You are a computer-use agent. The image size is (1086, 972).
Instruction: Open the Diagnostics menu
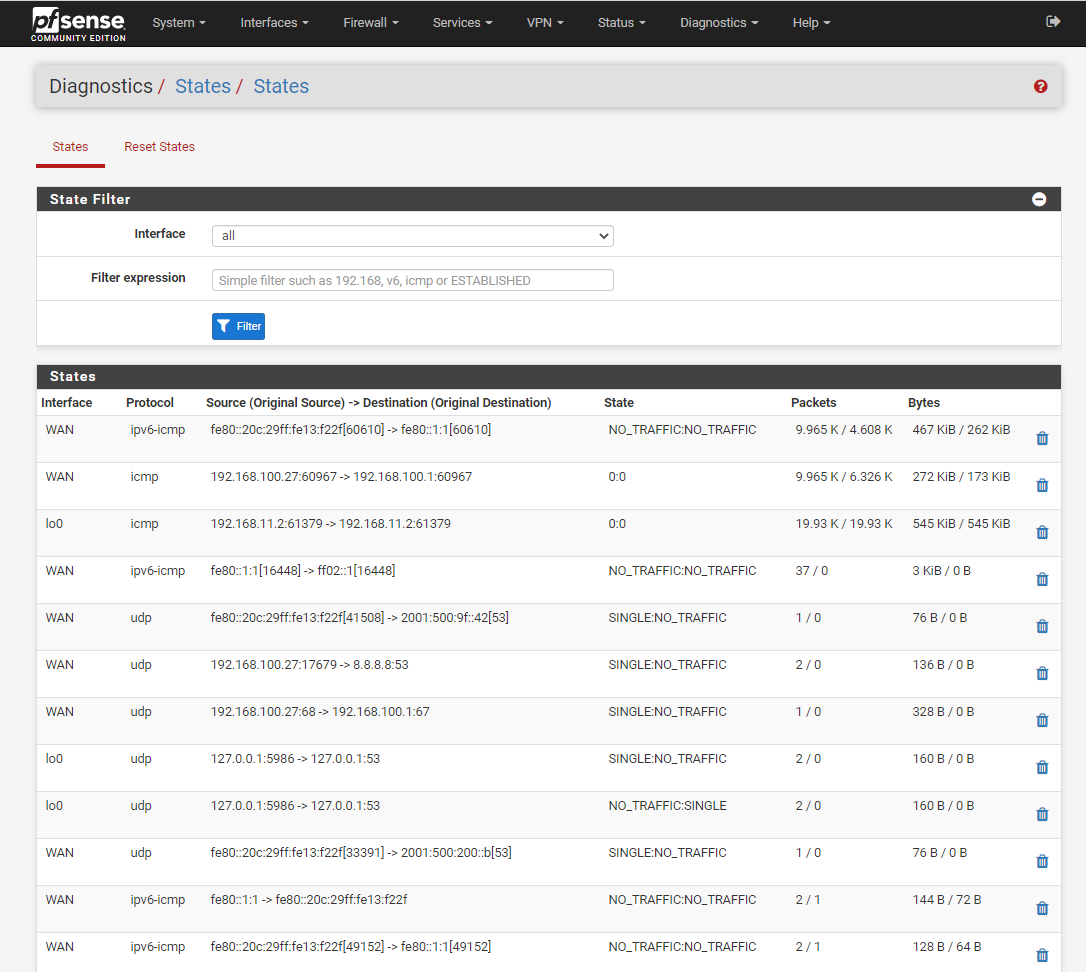click(x=719, y=23)
